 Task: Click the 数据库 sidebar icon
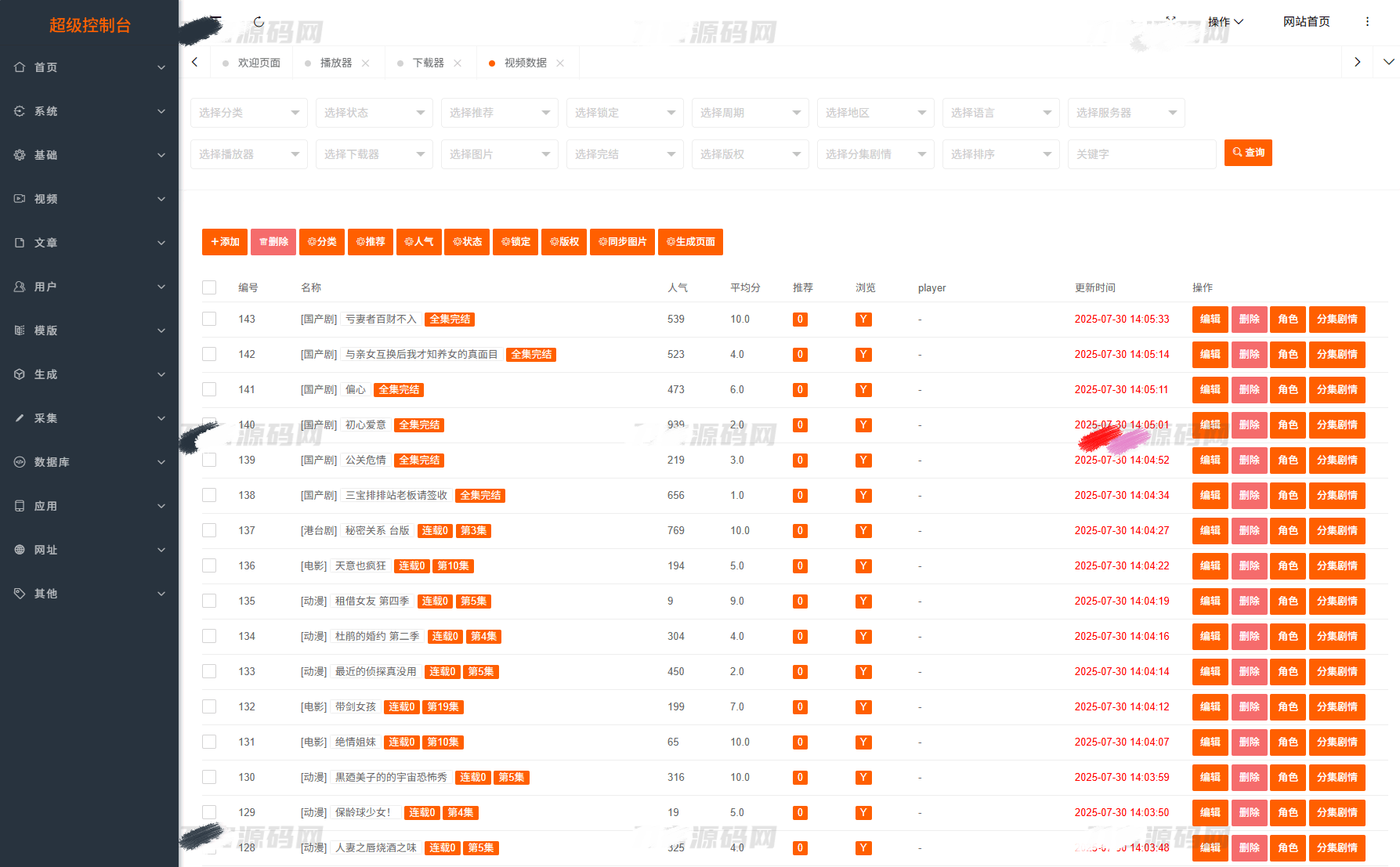(20, 462)
